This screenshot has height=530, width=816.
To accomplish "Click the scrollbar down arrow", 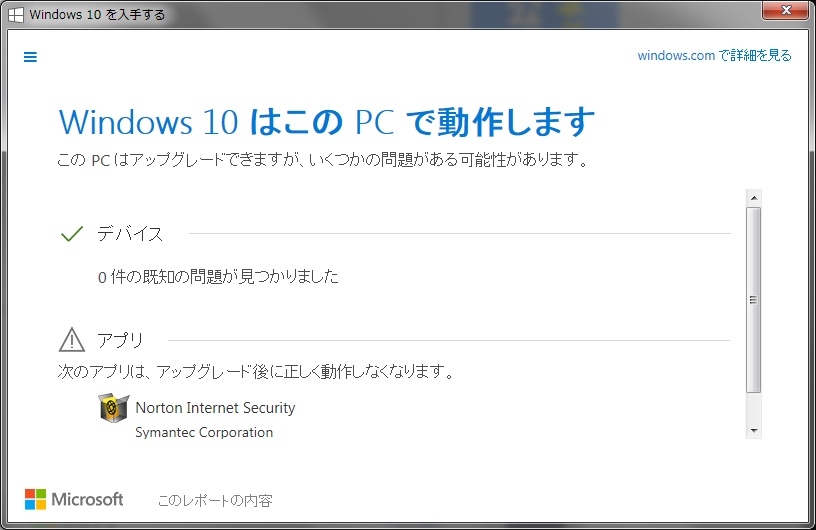I will pos(753,431).
